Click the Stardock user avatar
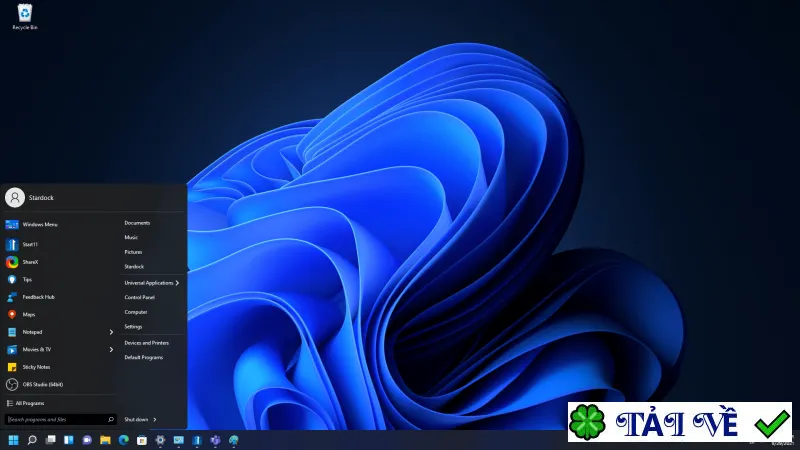This screenshot has width=800, height=450. point(15,197)
